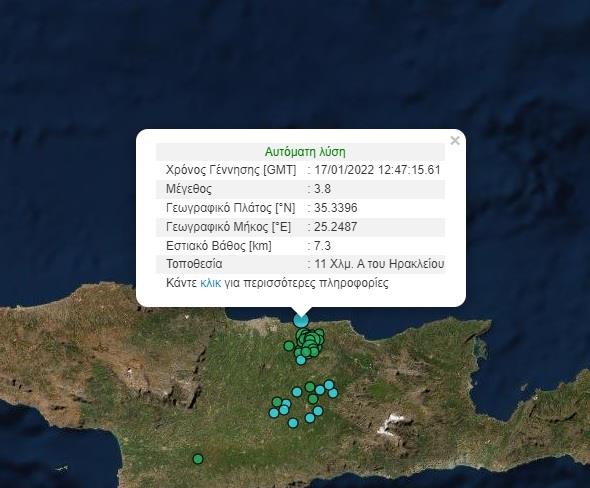Close the earthquake info popup
590x488 pixels.
point(455,141)
